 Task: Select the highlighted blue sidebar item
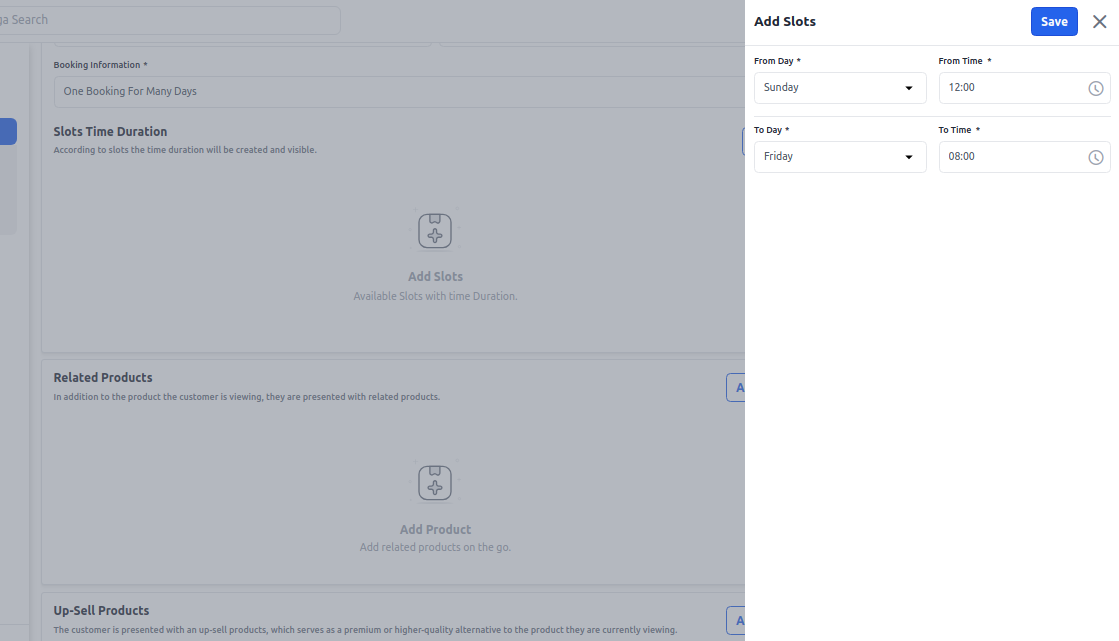click(x=8, y=132)
